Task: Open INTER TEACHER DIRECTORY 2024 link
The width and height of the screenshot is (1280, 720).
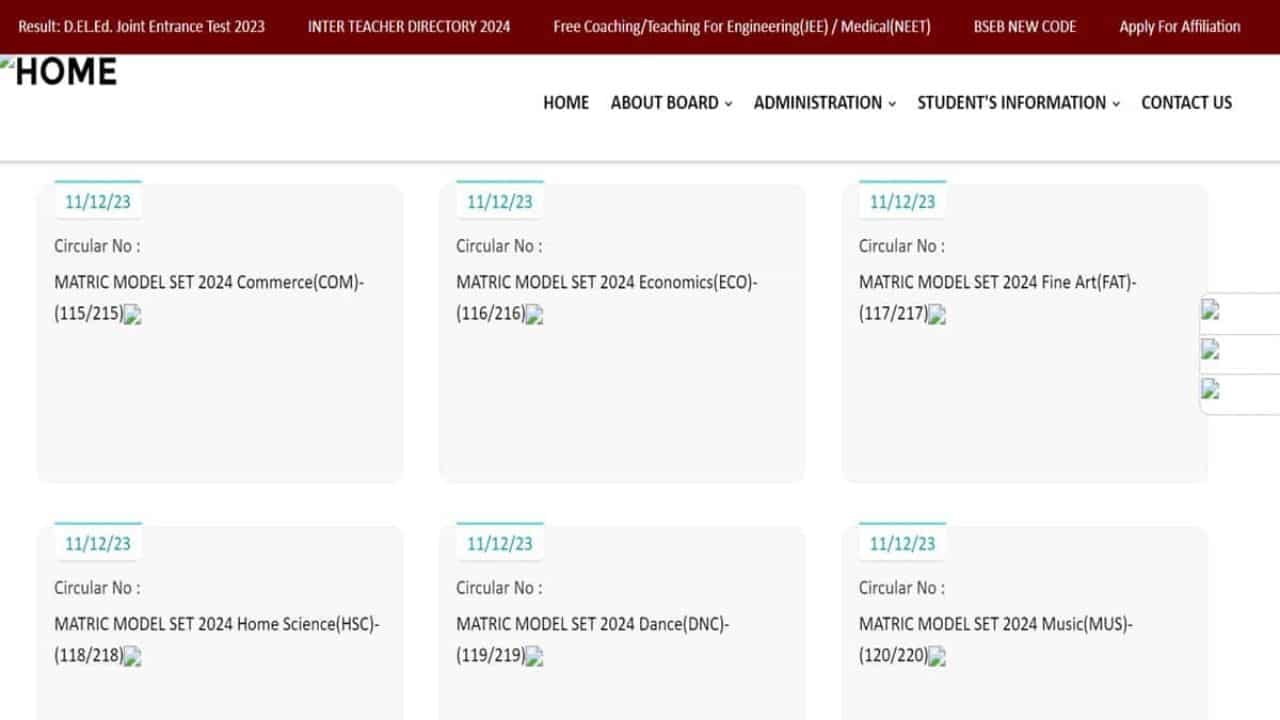Action: coord(409,27)
